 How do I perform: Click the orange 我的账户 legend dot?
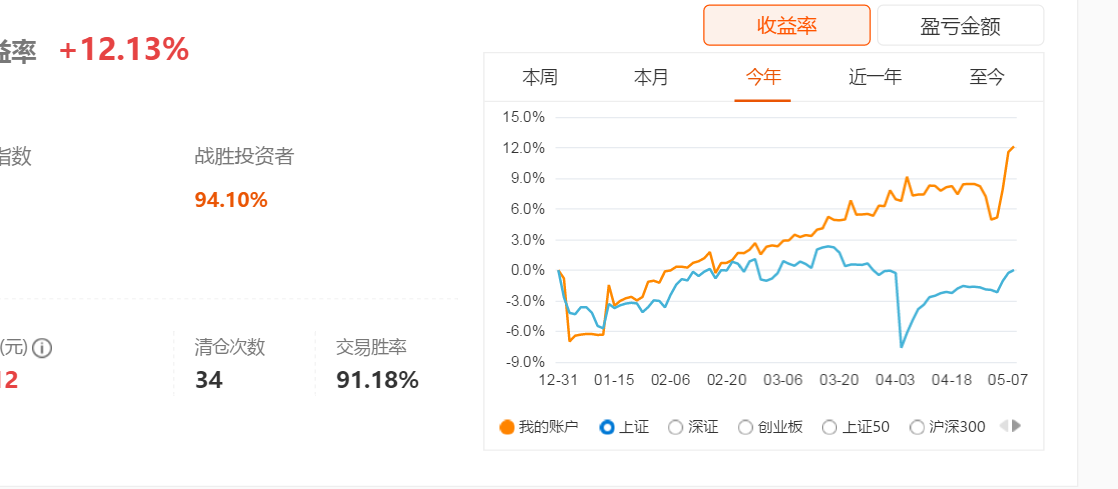point(507,427)
